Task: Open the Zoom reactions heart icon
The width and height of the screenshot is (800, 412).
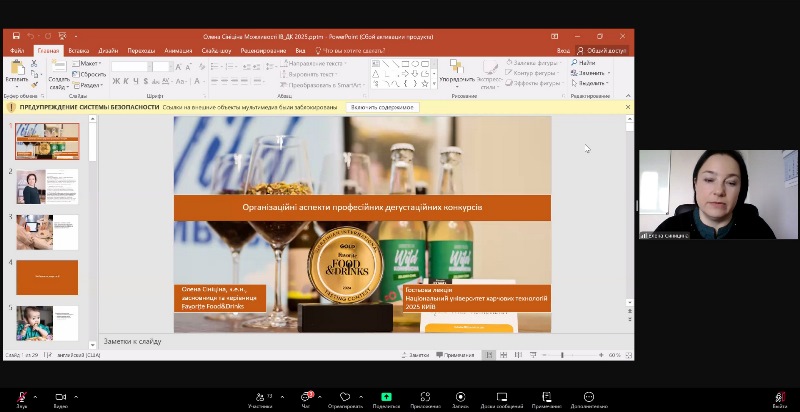Action: pos(345,397)
